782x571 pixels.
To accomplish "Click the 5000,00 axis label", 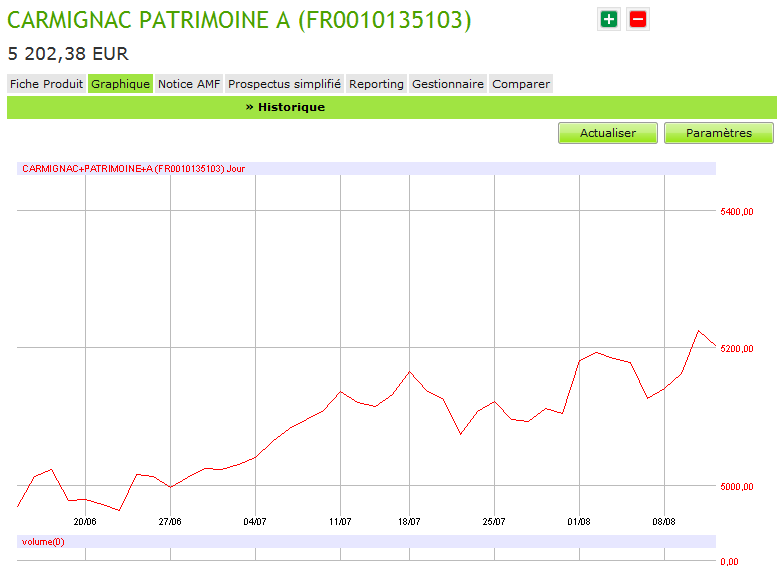I will (x=737, y=486).
